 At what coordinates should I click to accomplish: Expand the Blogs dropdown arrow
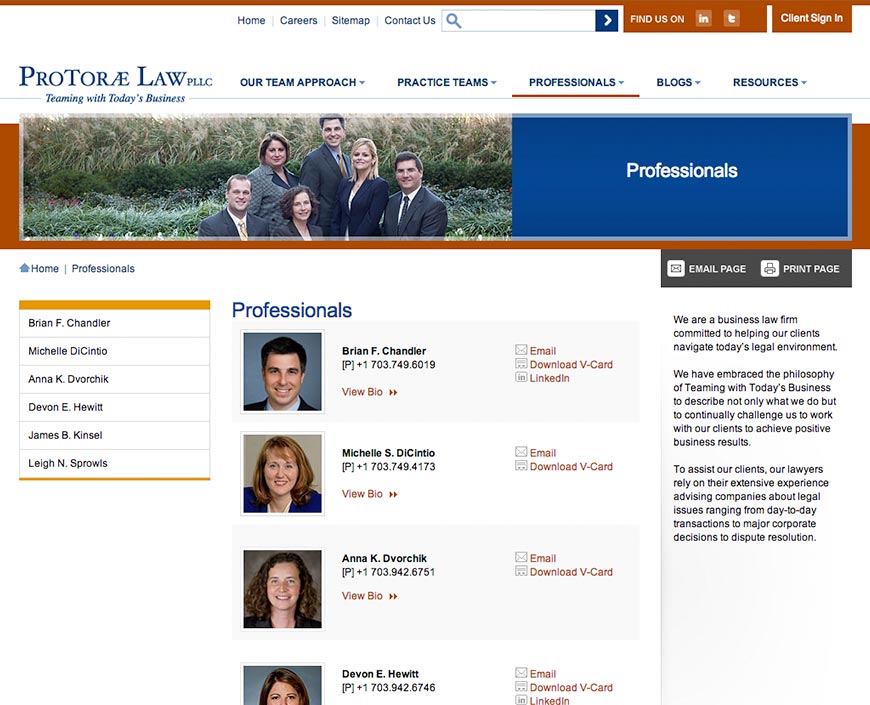698,83
